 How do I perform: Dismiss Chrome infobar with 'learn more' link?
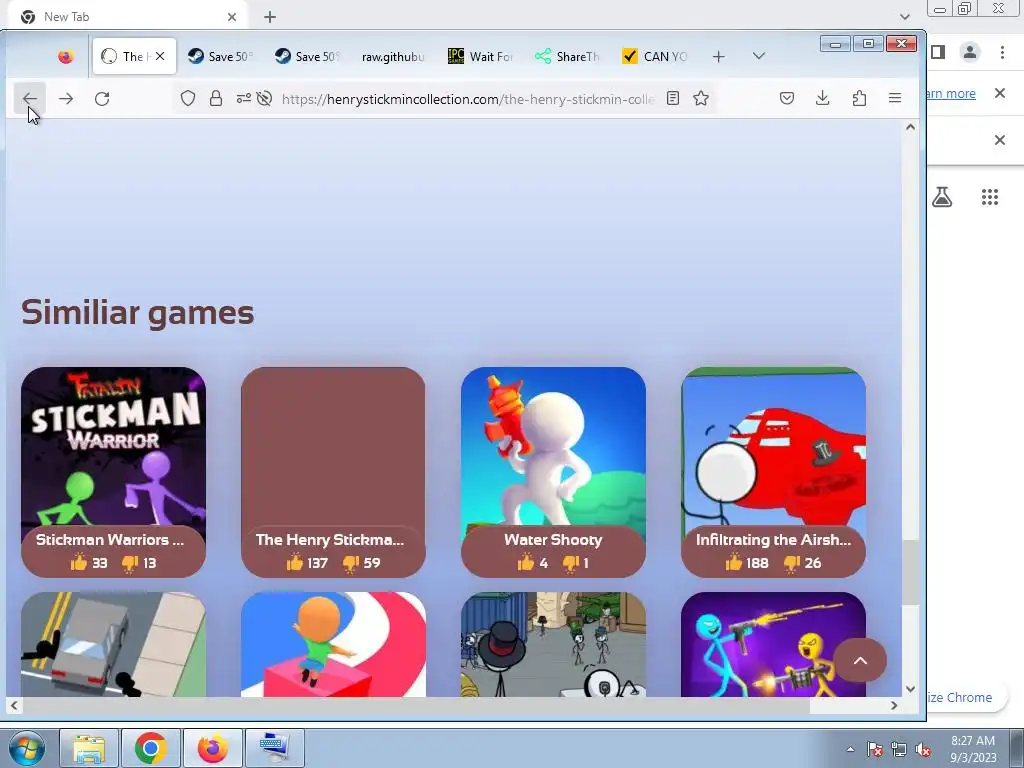[x=1000, y=93]
